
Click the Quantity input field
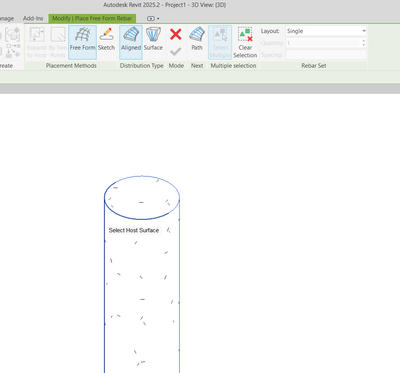click(x=323, y=43)
